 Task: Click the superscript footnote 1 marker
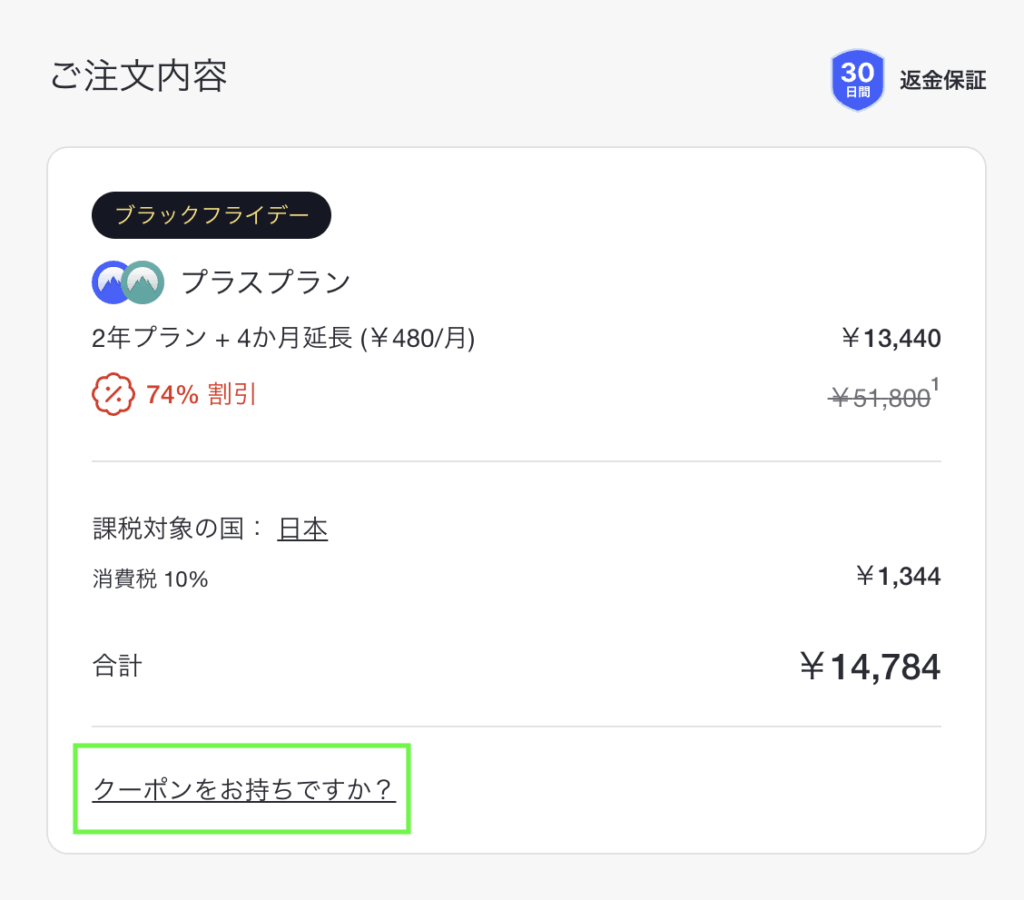pyautogui.click(x=936, y=383)
